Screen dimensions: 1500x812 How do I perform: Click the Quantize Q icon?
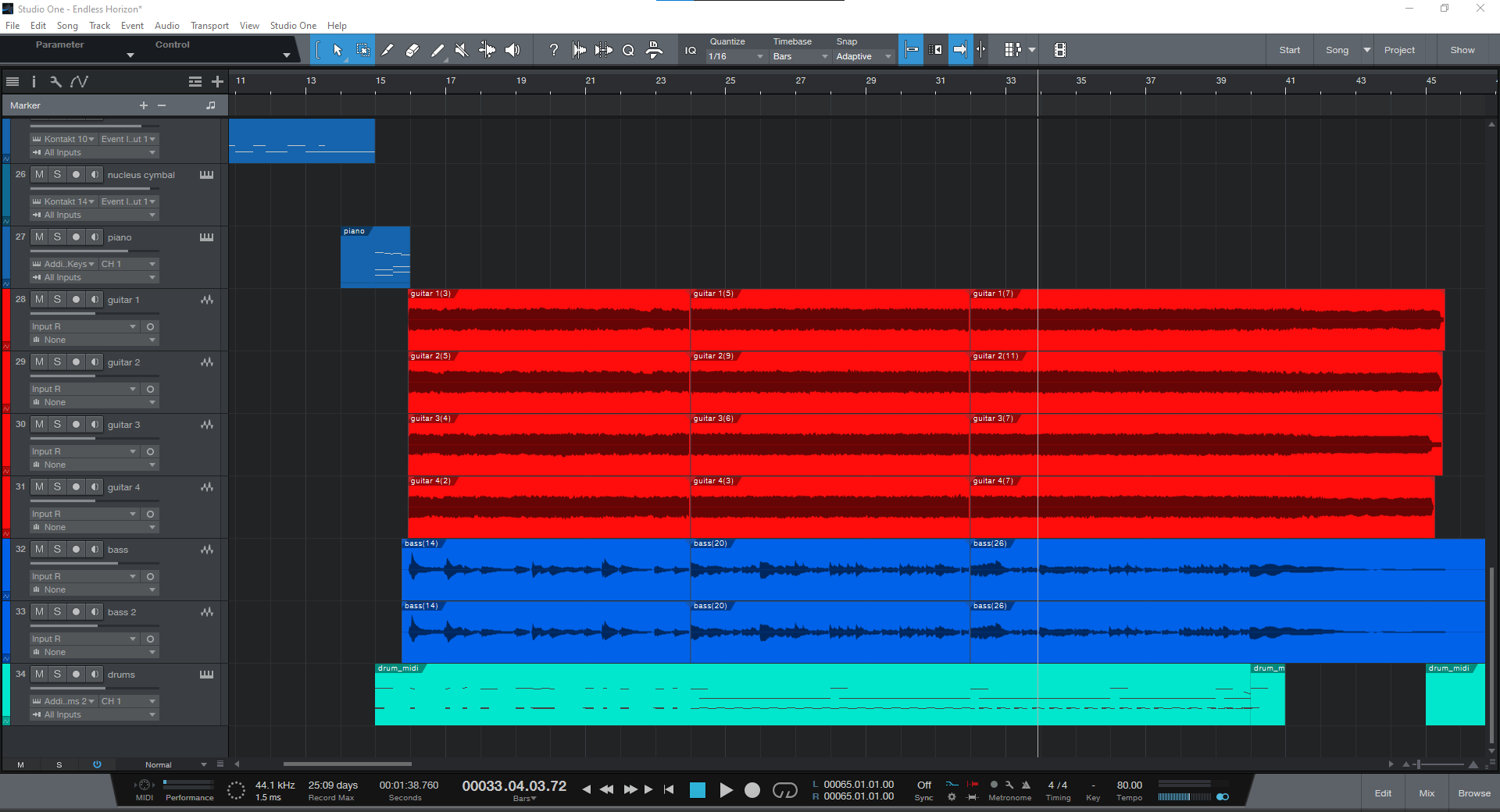(x=628, y=50)
